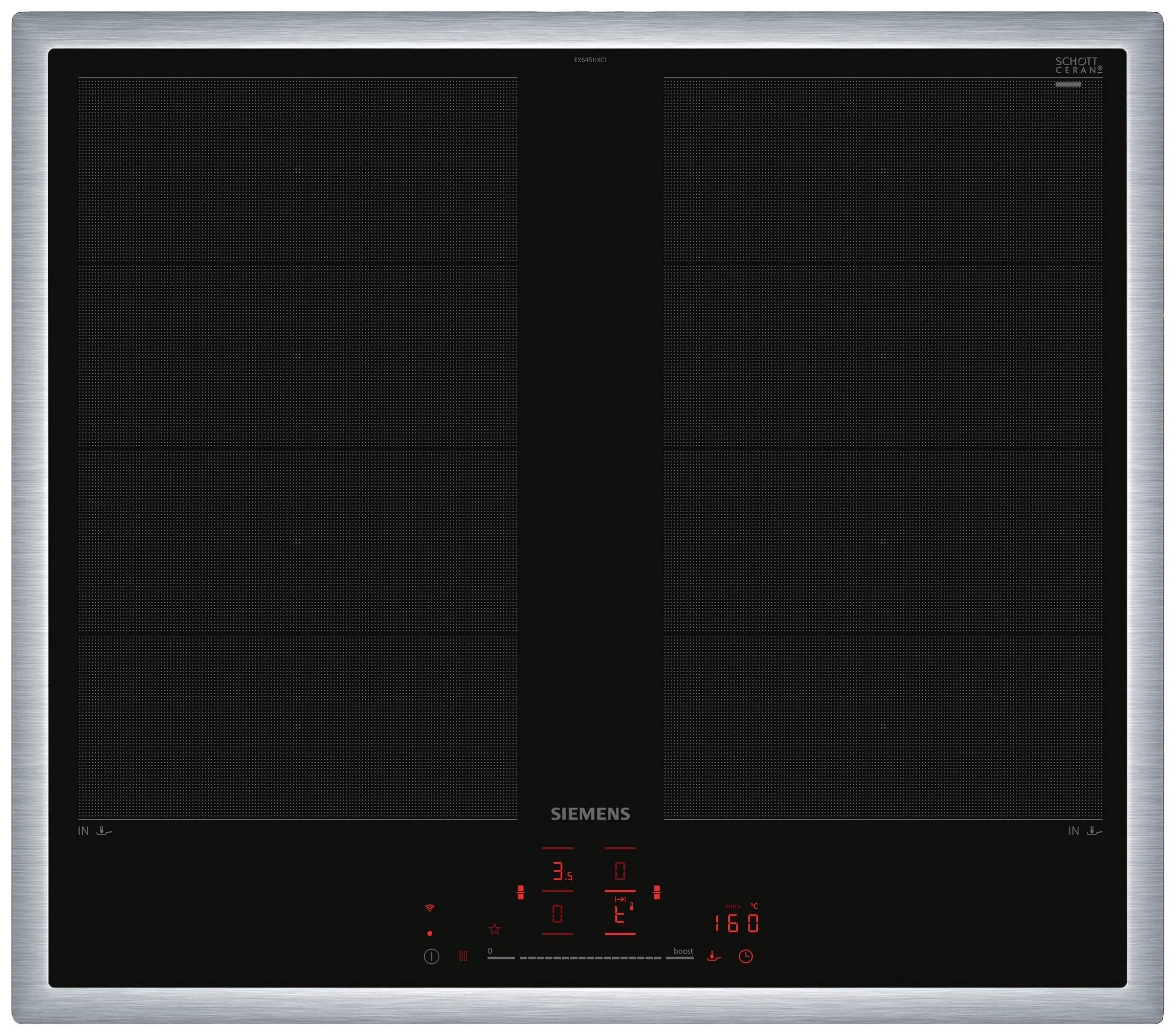This screenshot has width=1176, height=1036.
Task: Tap the boost end of power slider
Action: point(681,957)
